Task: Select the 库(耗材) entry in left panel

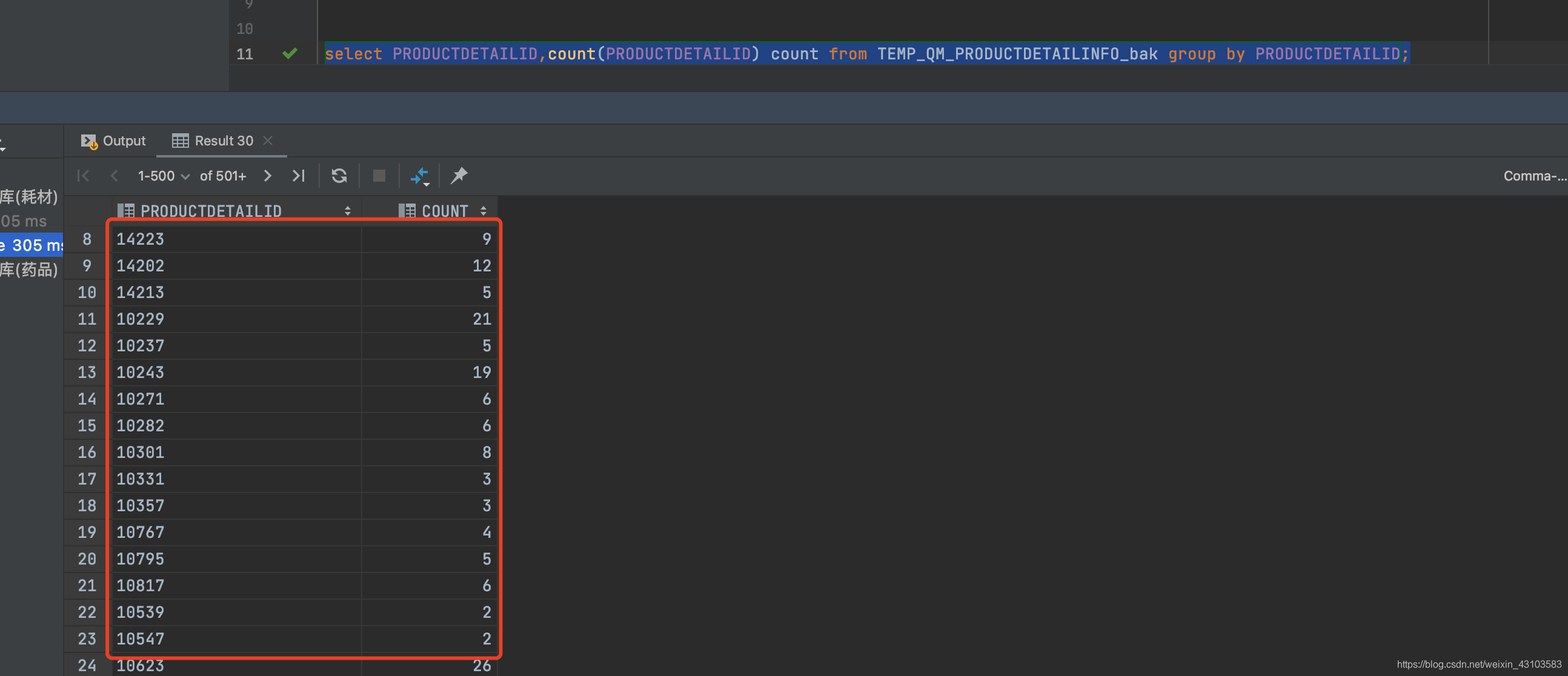Action: [x=29, y=197]
